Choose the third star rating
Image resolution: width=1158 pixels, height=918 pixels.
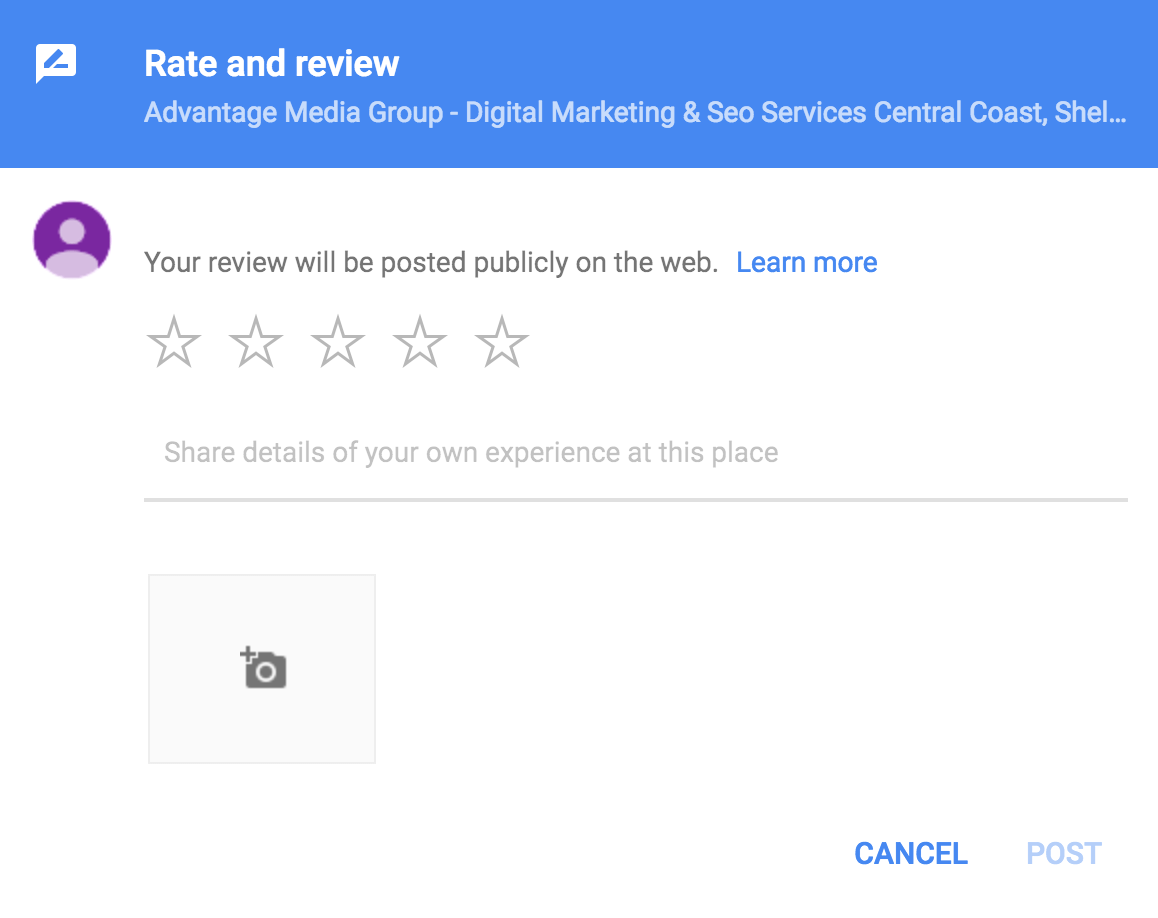[x=338, y=343]
